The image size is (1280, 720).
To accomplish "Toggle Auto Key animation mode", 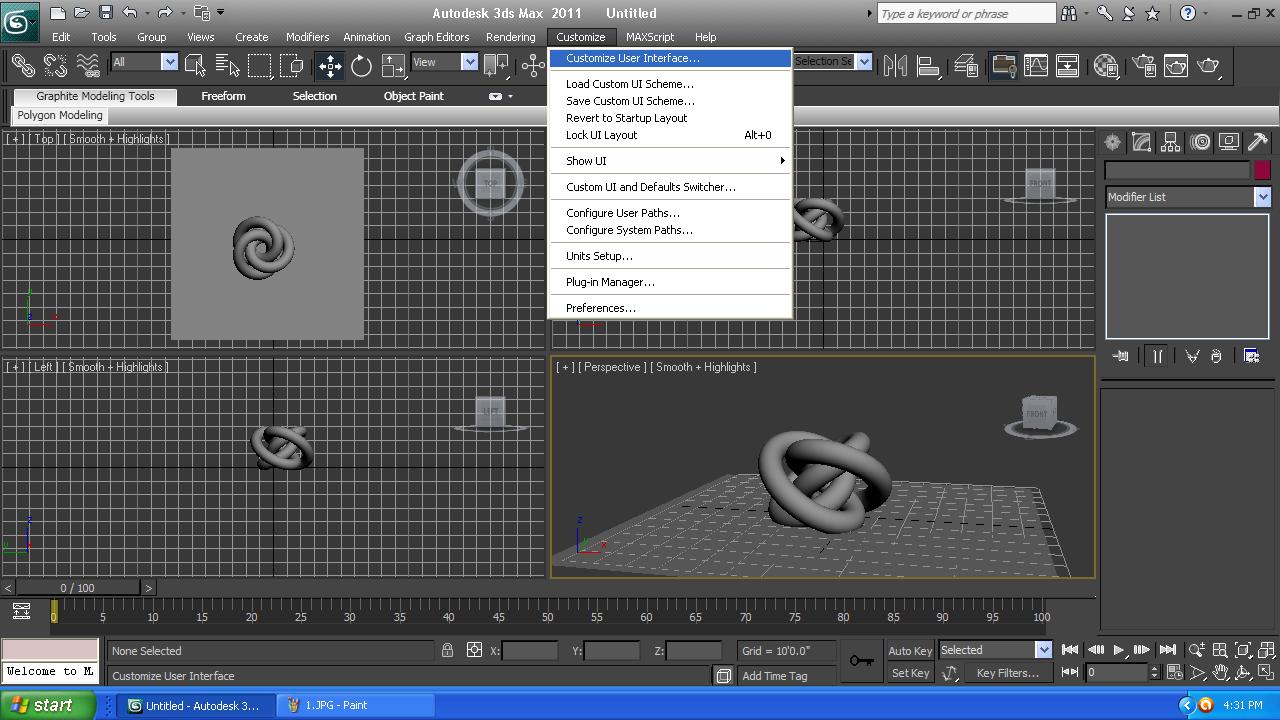I will [x=907, y=650].
